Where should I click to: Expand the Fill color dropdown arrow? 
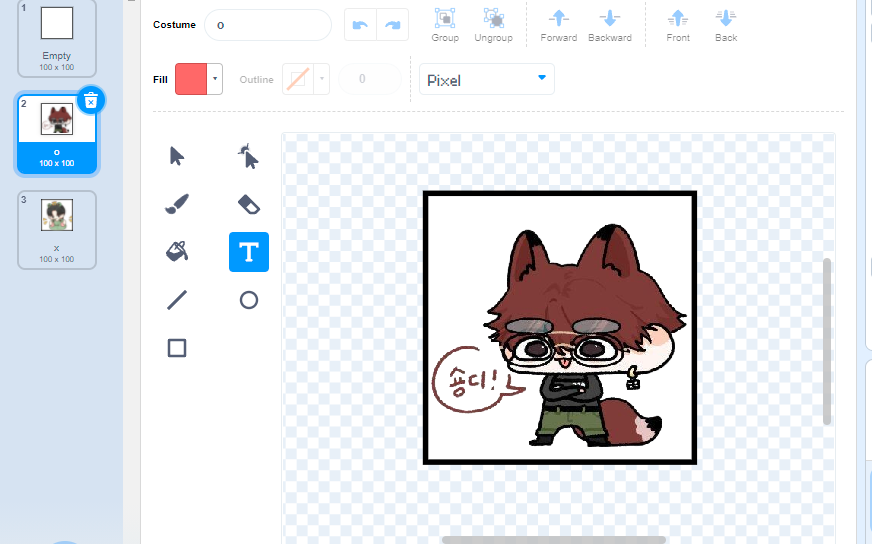click(x=215, y=79)
